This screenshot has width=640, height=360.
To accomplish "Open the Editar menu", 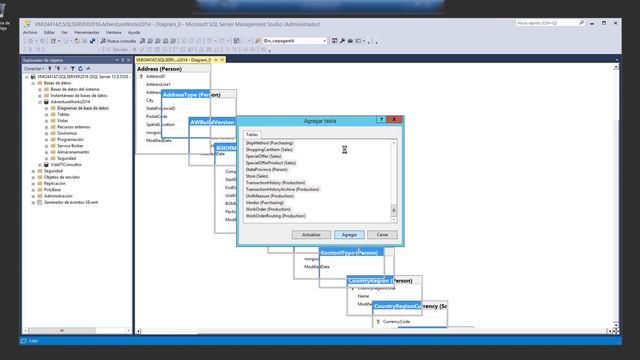I will coord(49,32).
